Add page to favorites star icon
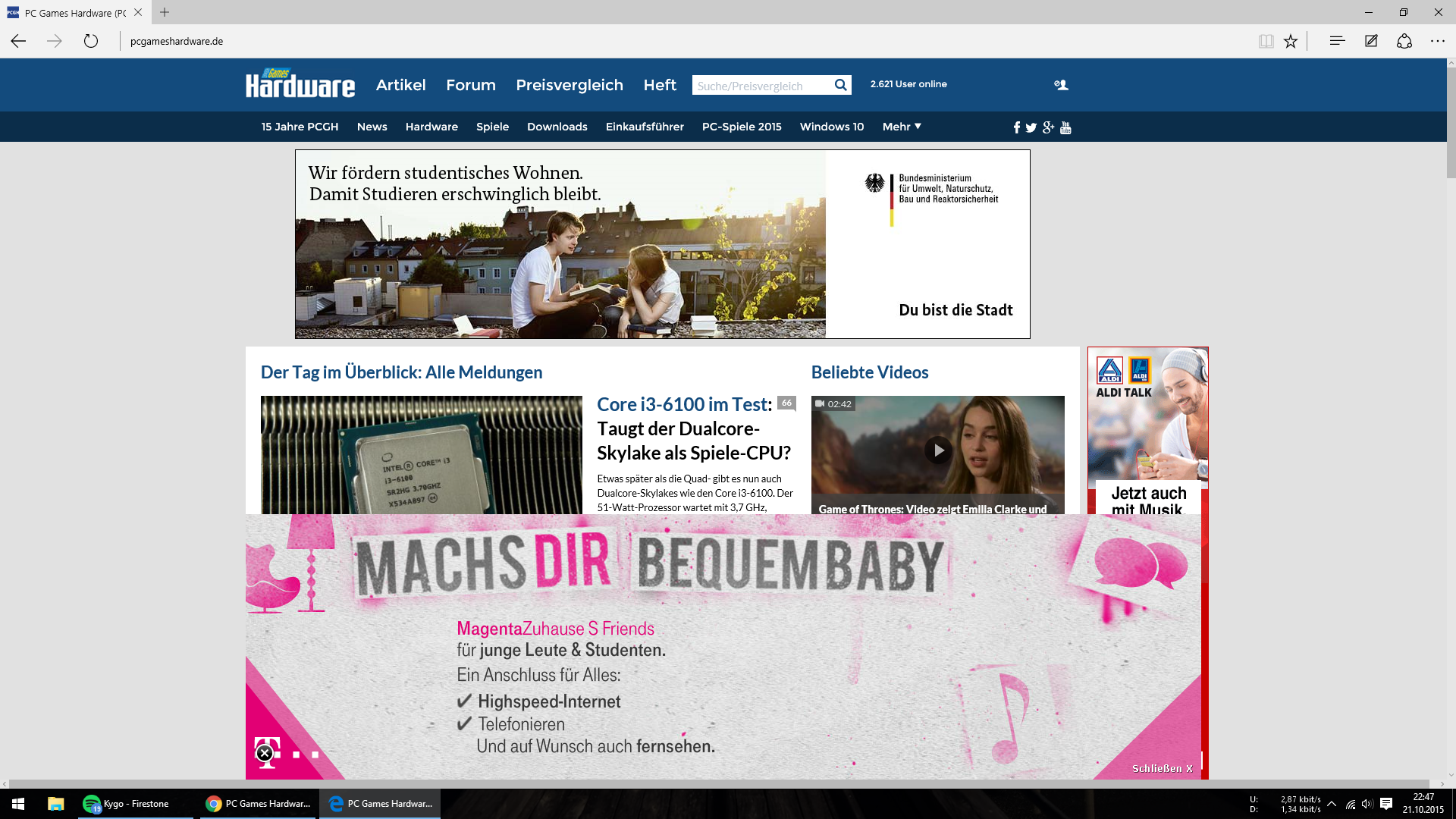Screen dimensions: 1456x819 (x=1291, y=42)
